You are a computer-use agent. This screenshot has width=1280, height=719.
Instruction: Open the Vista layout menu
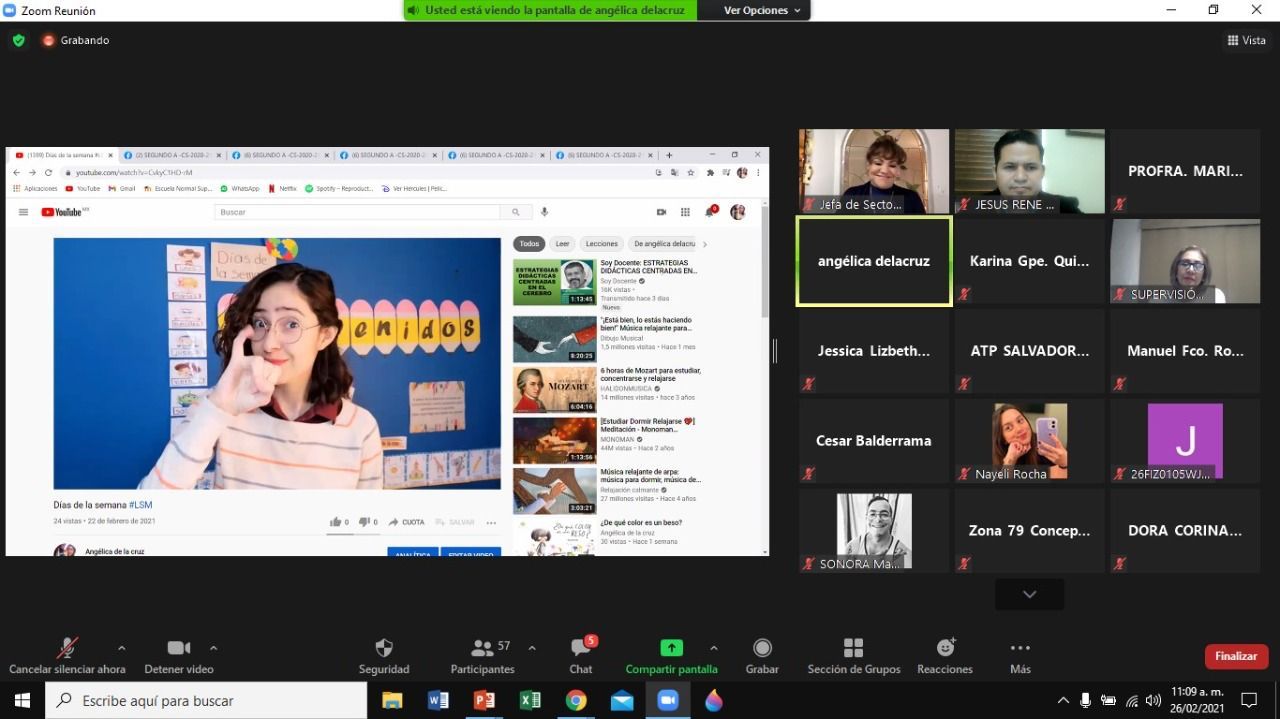point(1246,40)
